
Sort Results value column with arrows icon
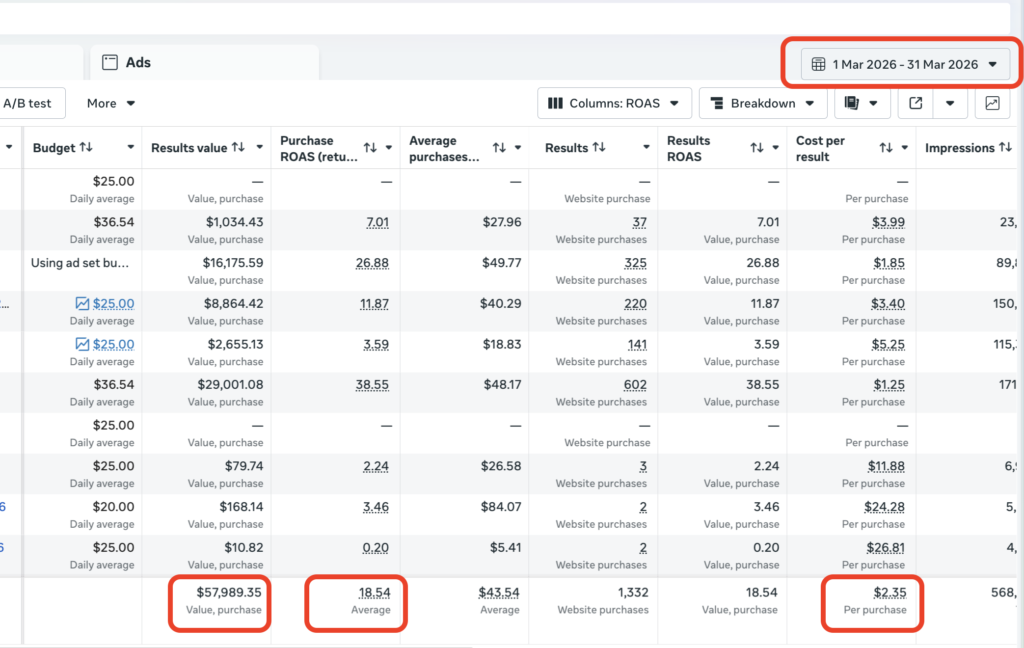pyautogui.click(x=238, y=147)
